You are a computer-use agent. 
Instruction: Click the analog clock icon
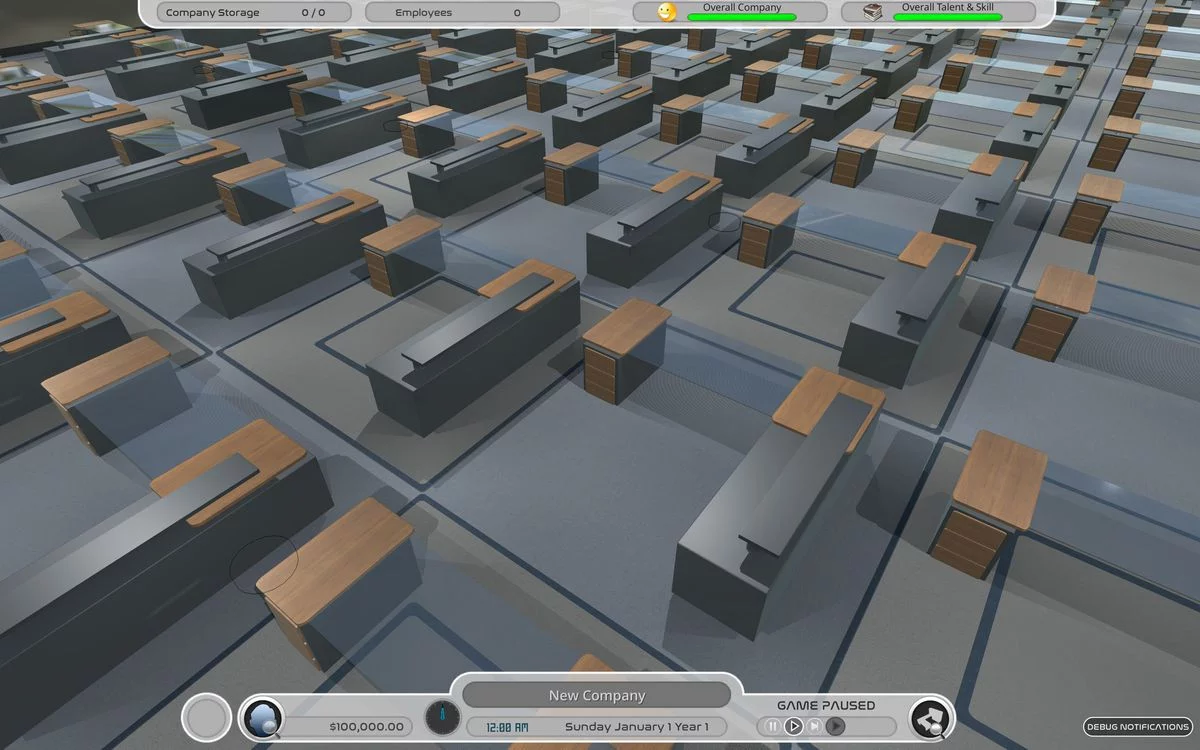coord(442,718)
